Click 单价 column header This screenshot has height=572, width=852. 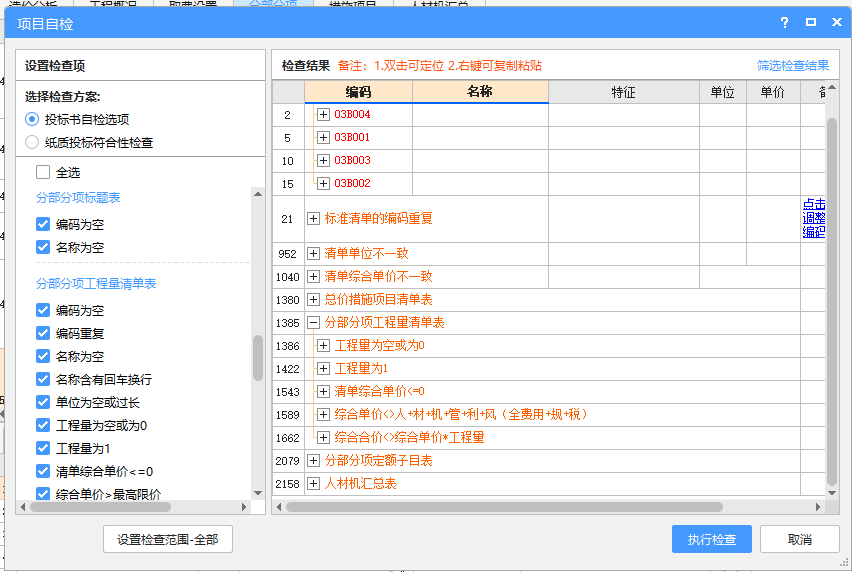pyautogui.click(x=773, y=92)
